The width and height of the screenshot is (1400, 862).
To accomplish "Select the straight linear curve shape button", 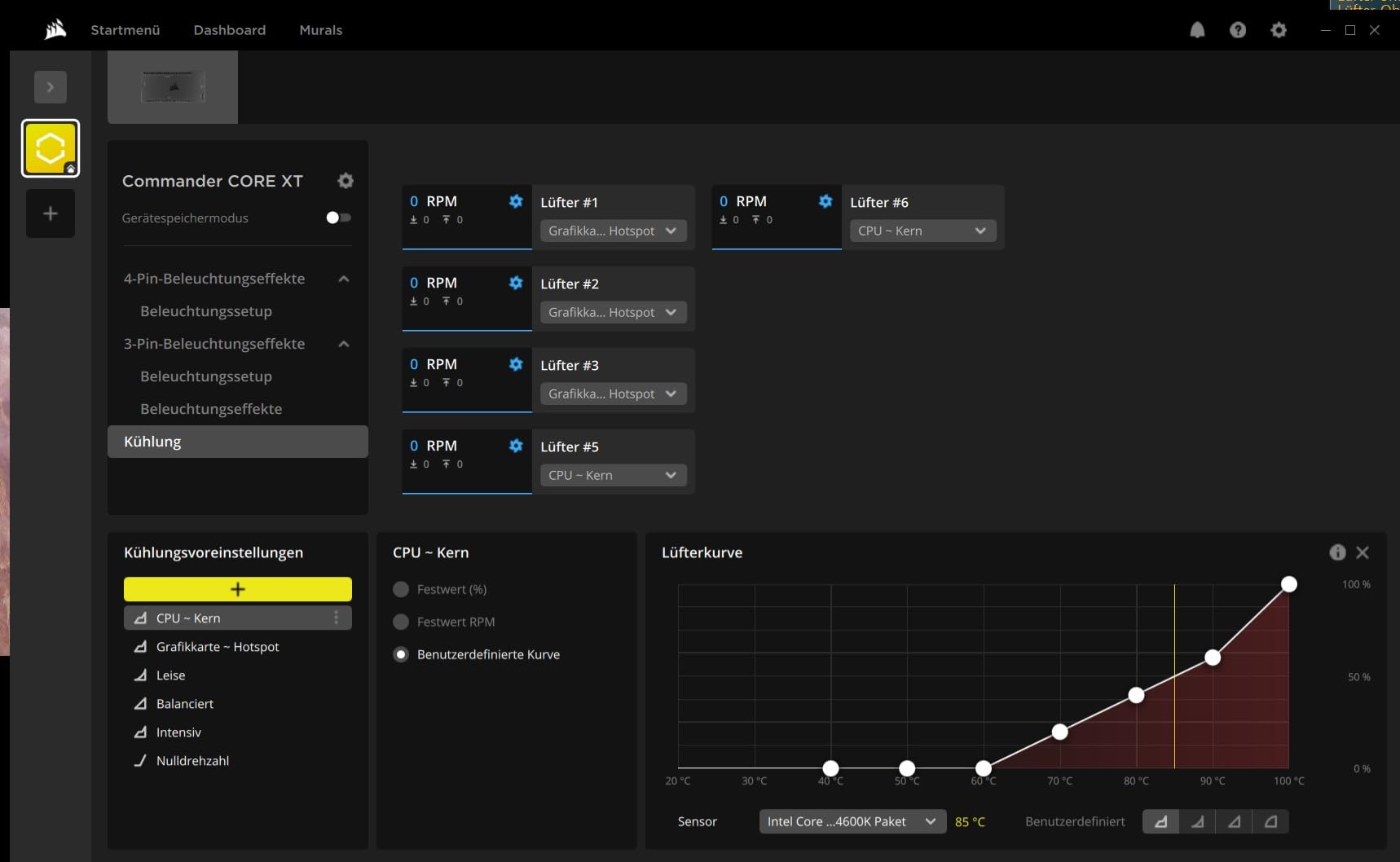I will (x=1234, y=821).
